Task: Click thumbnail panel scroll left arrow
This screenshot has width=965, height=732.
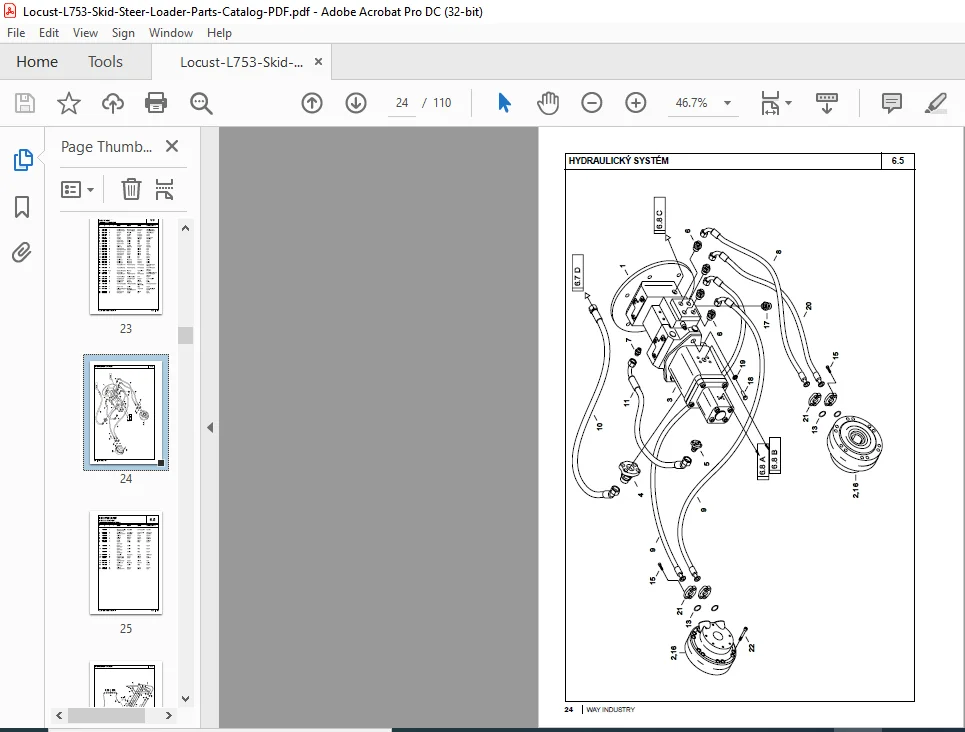Action: pos(59,715)
